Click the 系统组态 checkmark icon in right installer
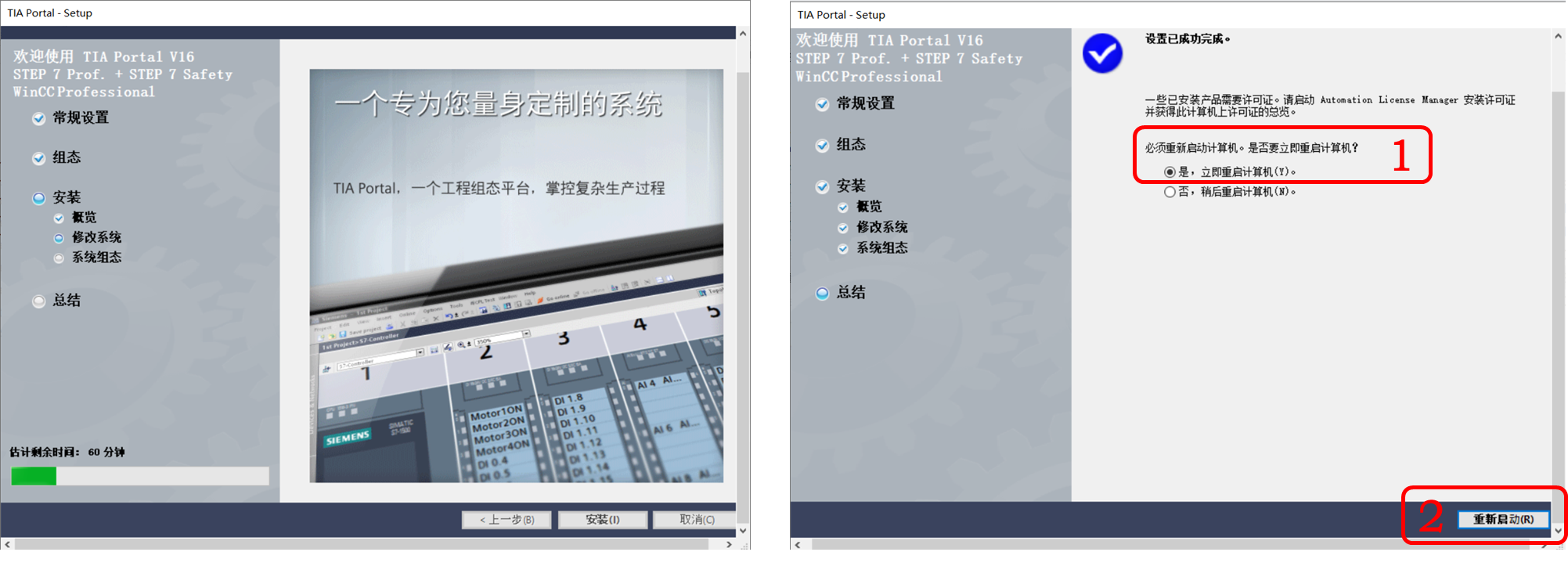1568x570 pixels. [x=843, y=249]
